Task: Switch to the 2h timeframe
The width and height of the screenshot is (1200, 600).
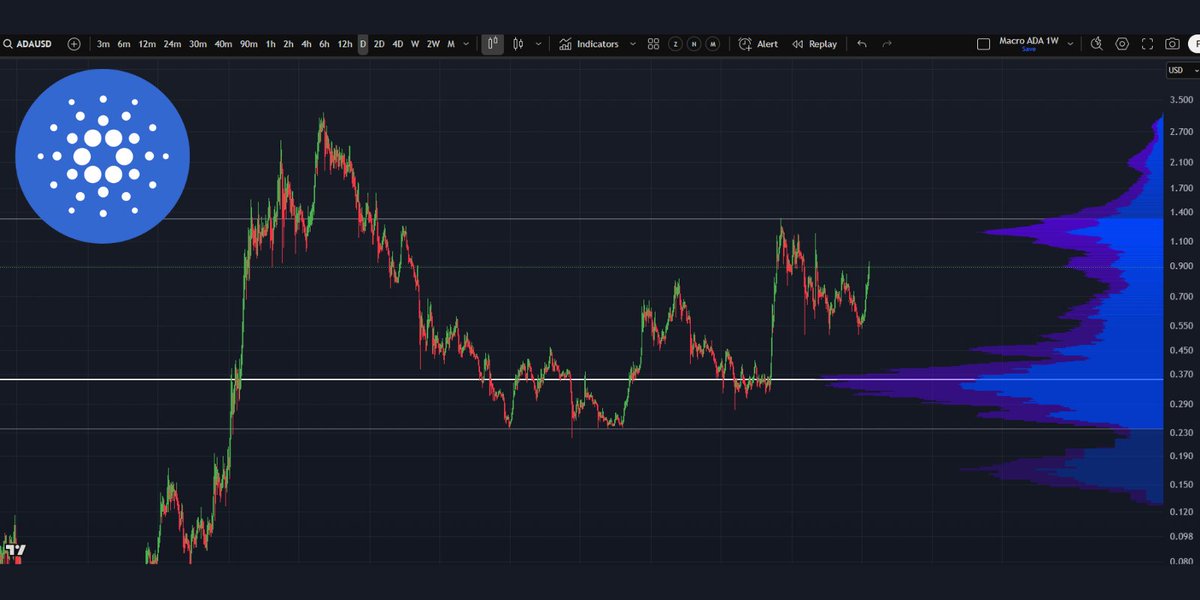Action: coord(289,44)
